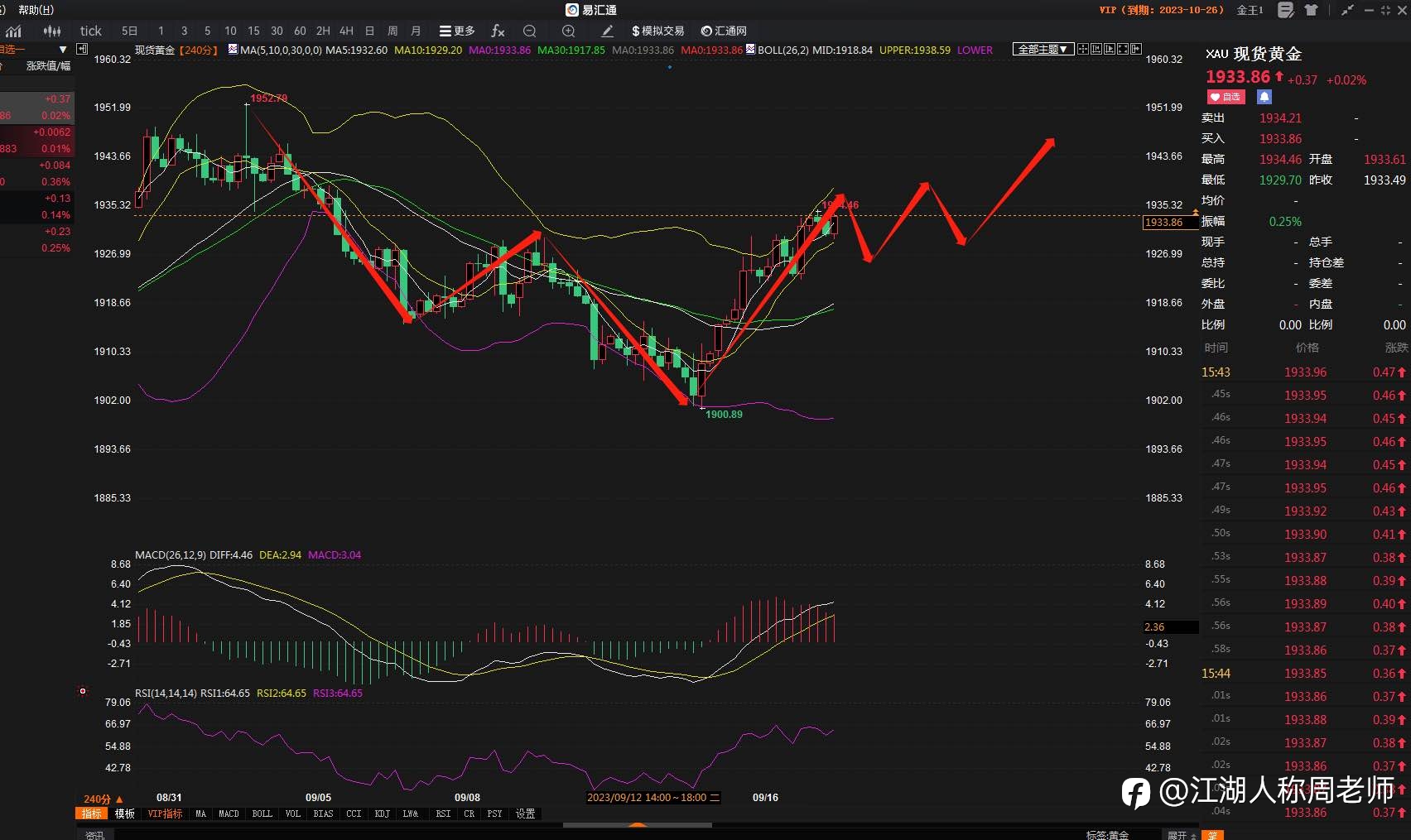Switch to the 指标 indicator tab
Viewport: 1411px width, 840px height.
click(x=92, y=814)
